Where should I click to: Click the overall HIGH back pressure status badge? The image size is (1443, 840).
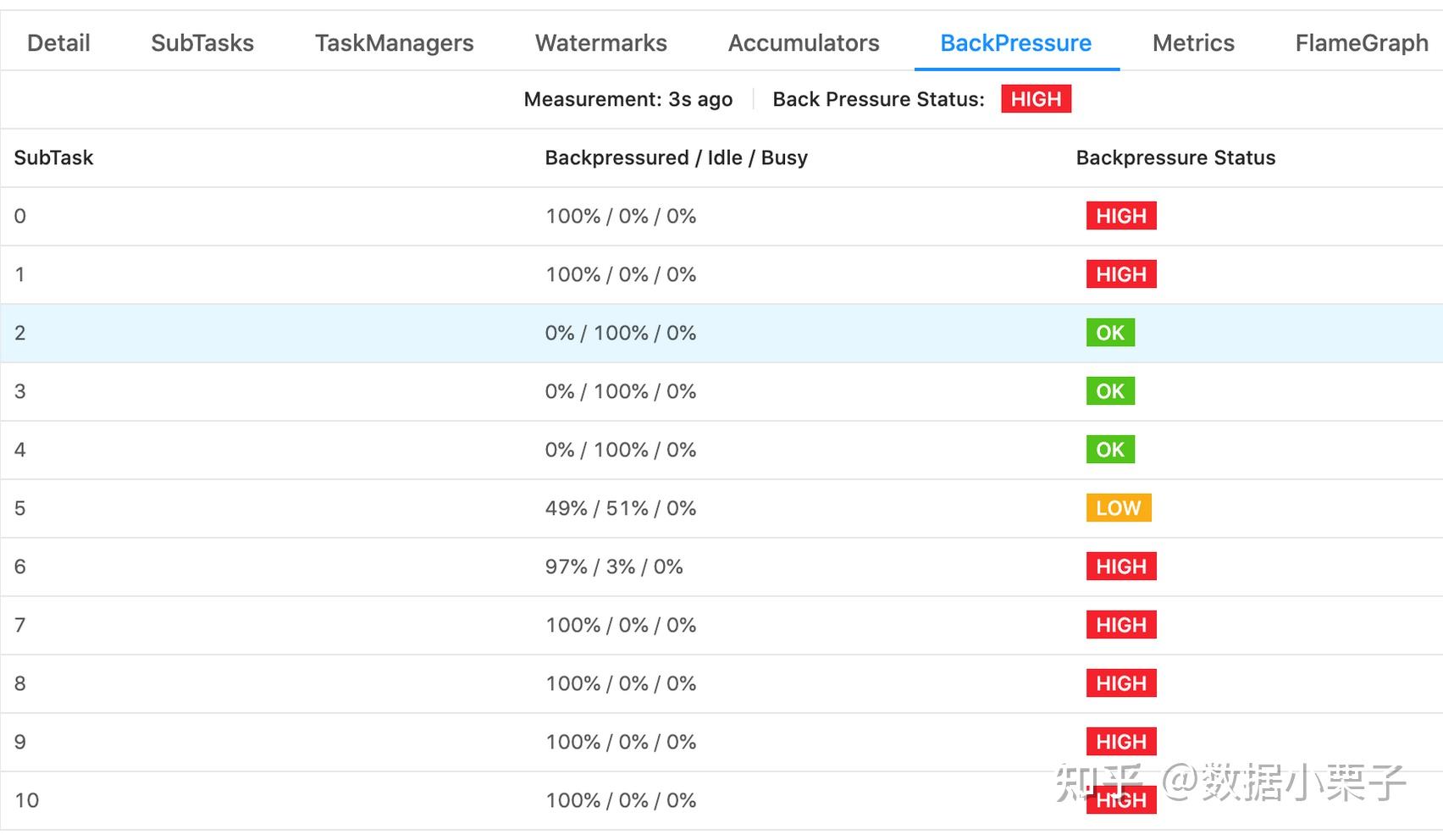coord(1036,99)
